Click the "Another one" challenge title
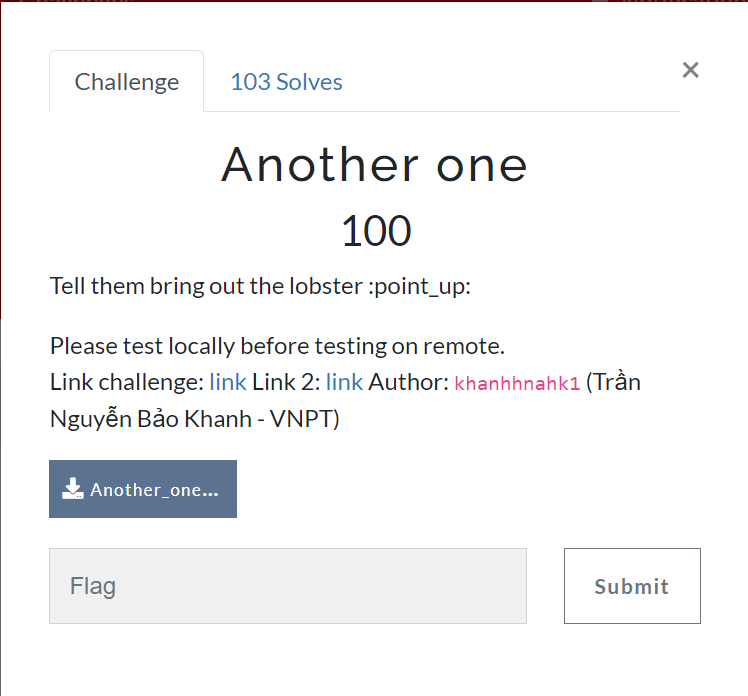The image size is (748, 696). pyautogui.click(x=374, y=164)
